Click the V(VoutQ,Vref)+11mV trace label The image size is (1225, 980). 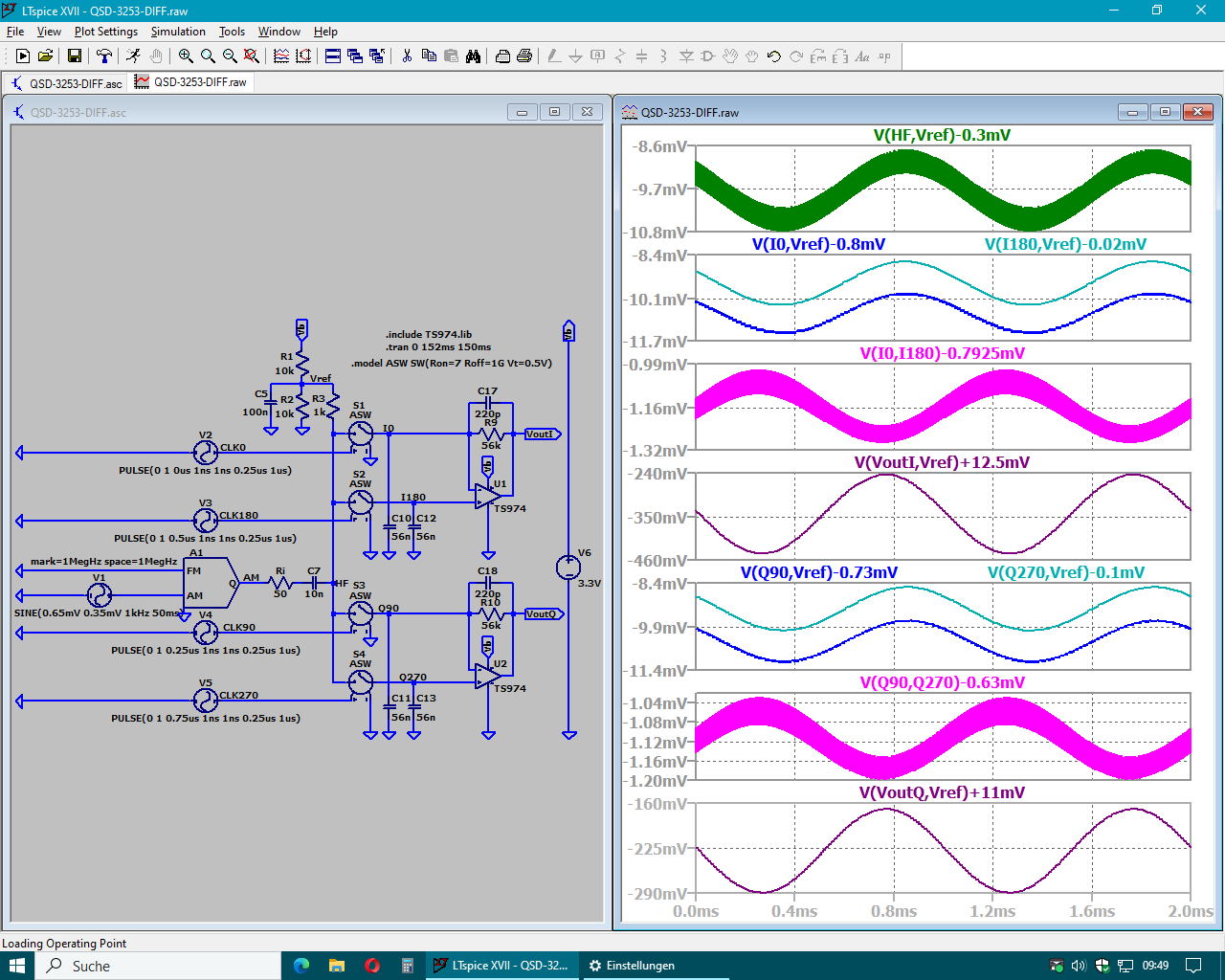942,792
